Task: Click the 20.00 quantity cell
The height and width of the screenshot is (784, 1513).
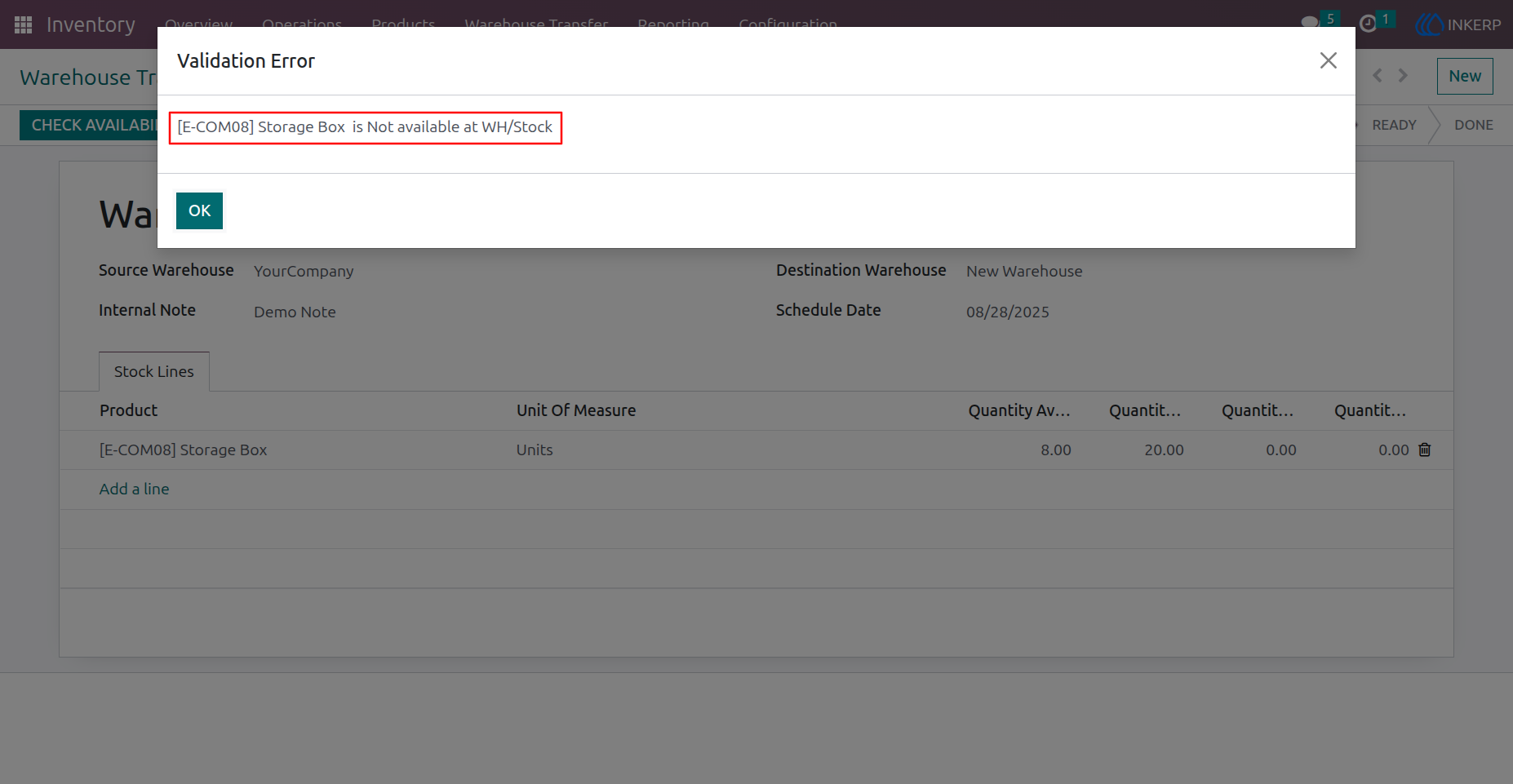Action: [1164, 450]
